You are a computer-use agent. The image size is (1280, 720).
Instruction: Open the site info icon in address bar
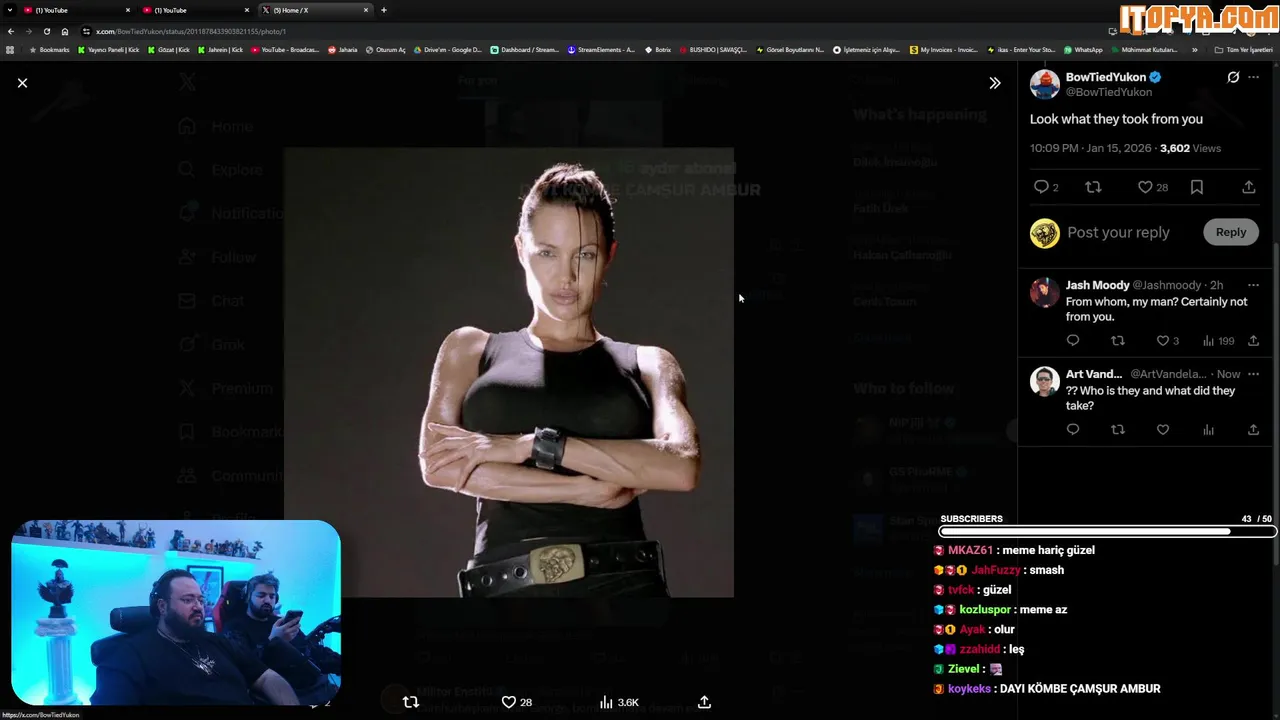pos(87,31)
